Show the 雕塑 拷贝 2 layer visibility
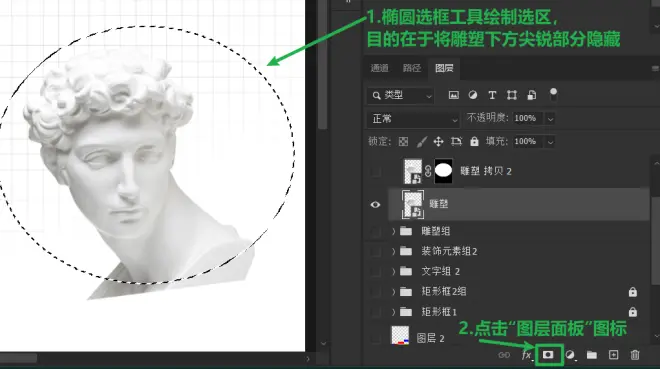 pos(375,171)
